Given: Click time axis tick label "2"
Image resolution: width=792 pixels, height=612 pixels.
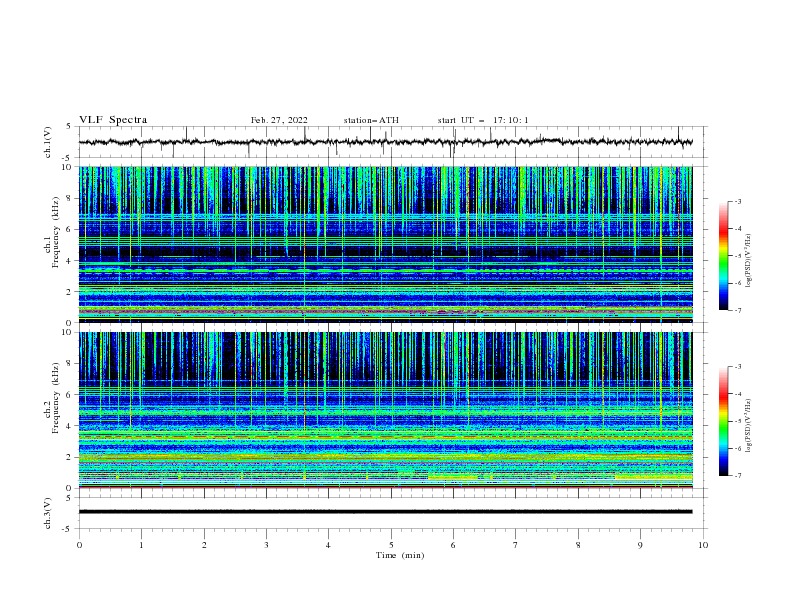Looking at the screenshot, I should pos(204,545).
